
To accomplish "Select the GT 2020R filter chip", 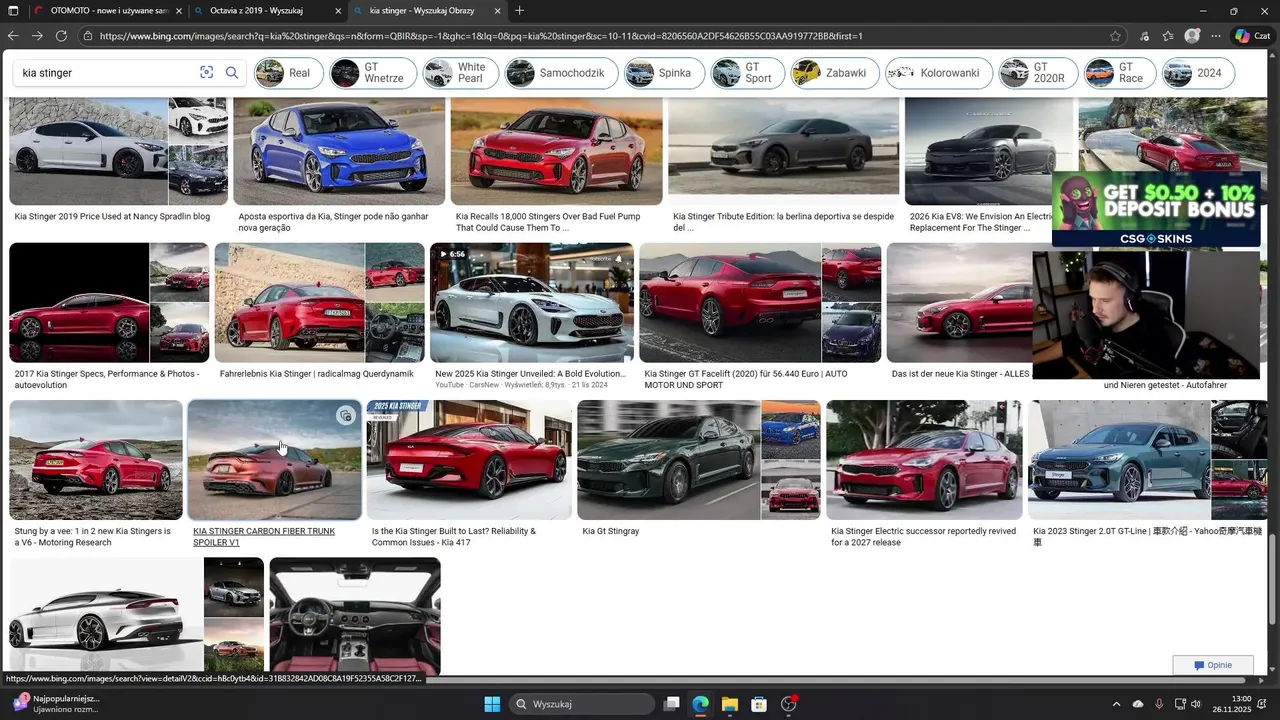I will click(x=1038, y=73).
